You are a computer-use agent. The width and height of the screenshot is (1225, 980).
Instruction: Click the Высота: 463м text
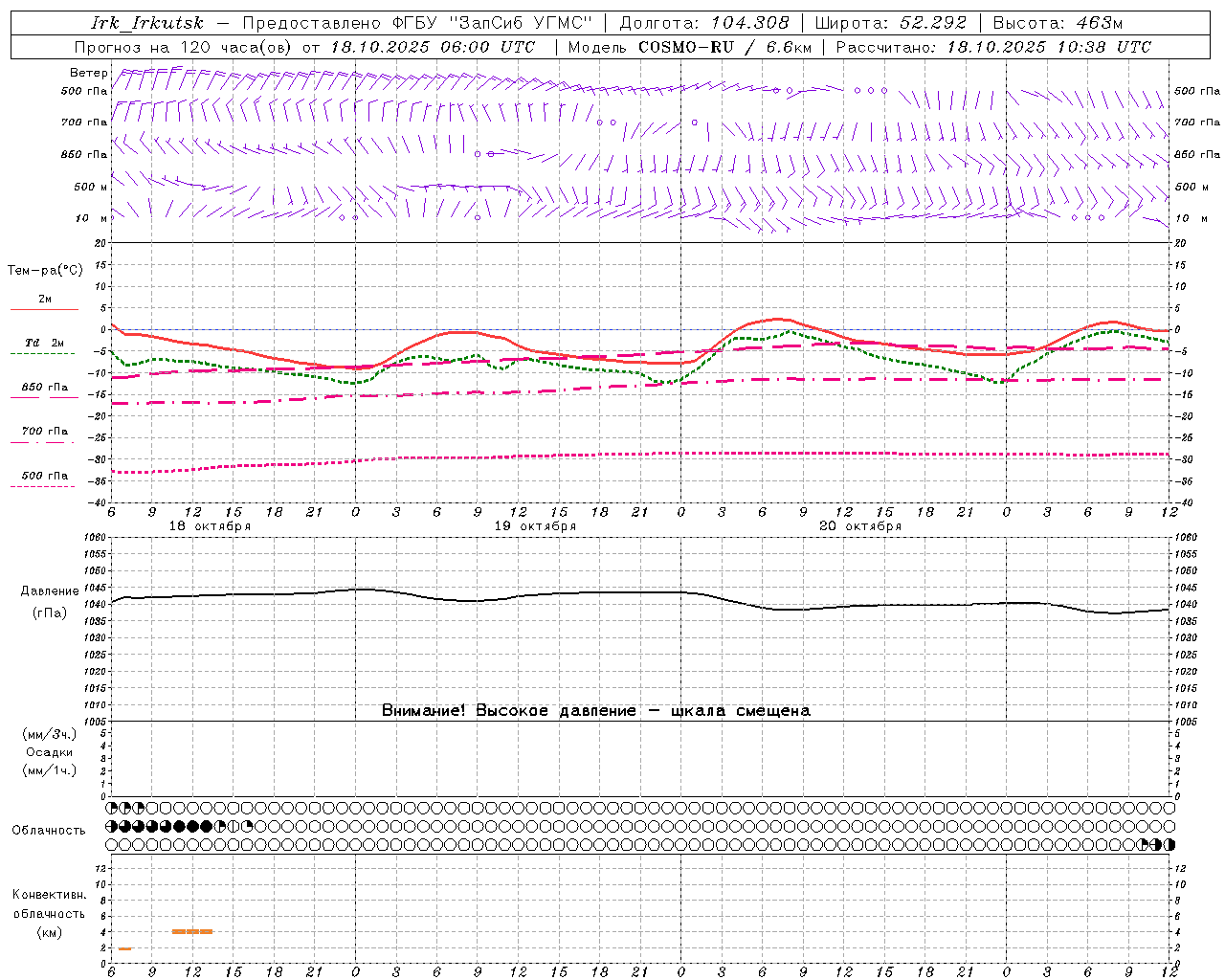(x=1058, y=23)
